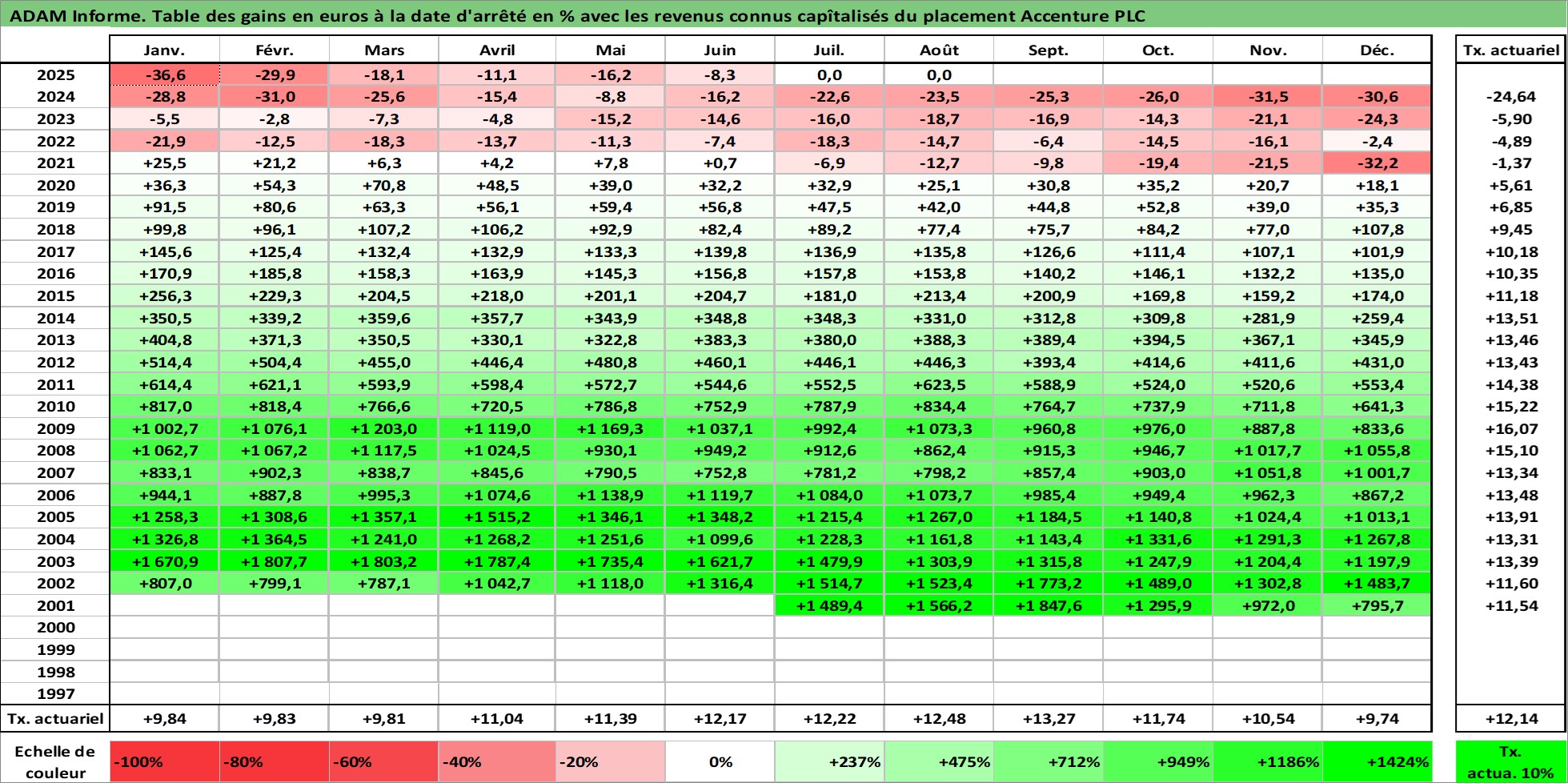Select the +712% green scale cell
The height and width of the screenshot is (783, 1568).
click(x=1048, y=761)
